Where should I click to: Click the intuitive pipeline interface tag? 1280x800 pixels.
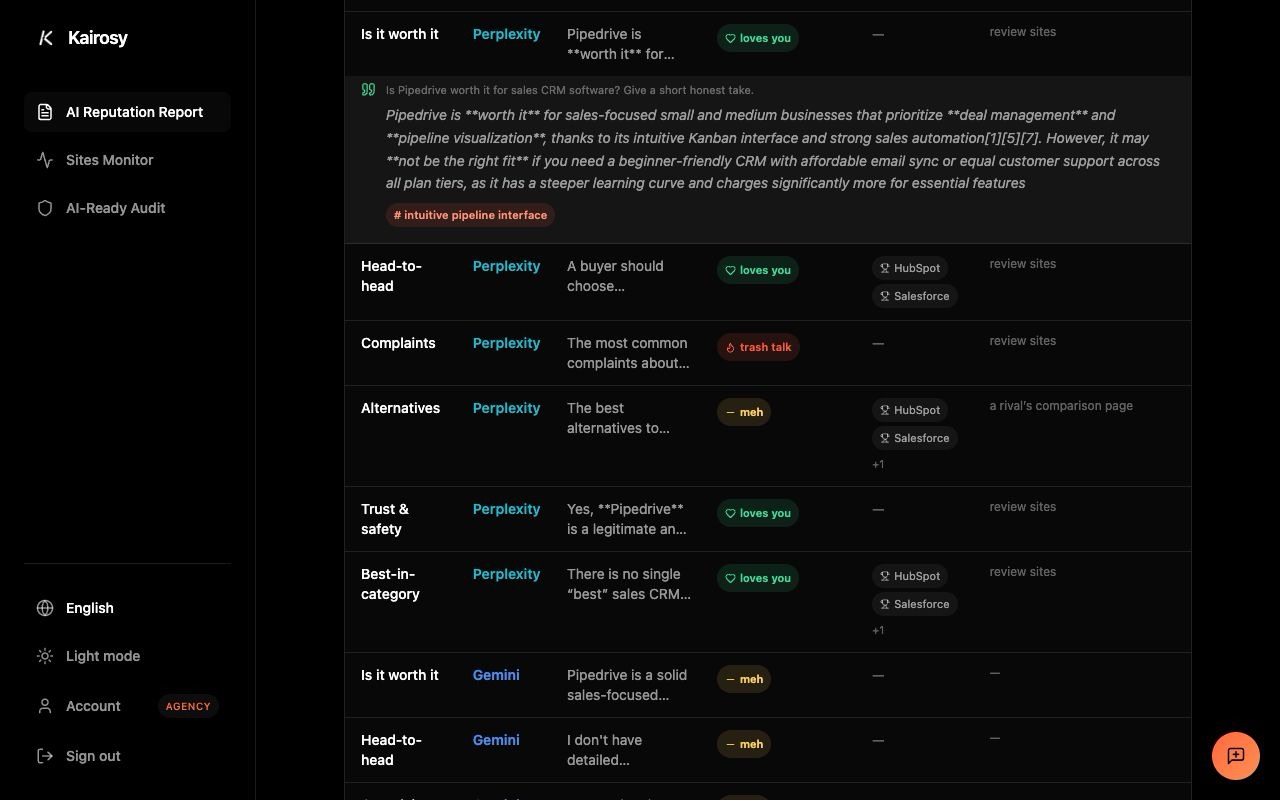point(470,215)
